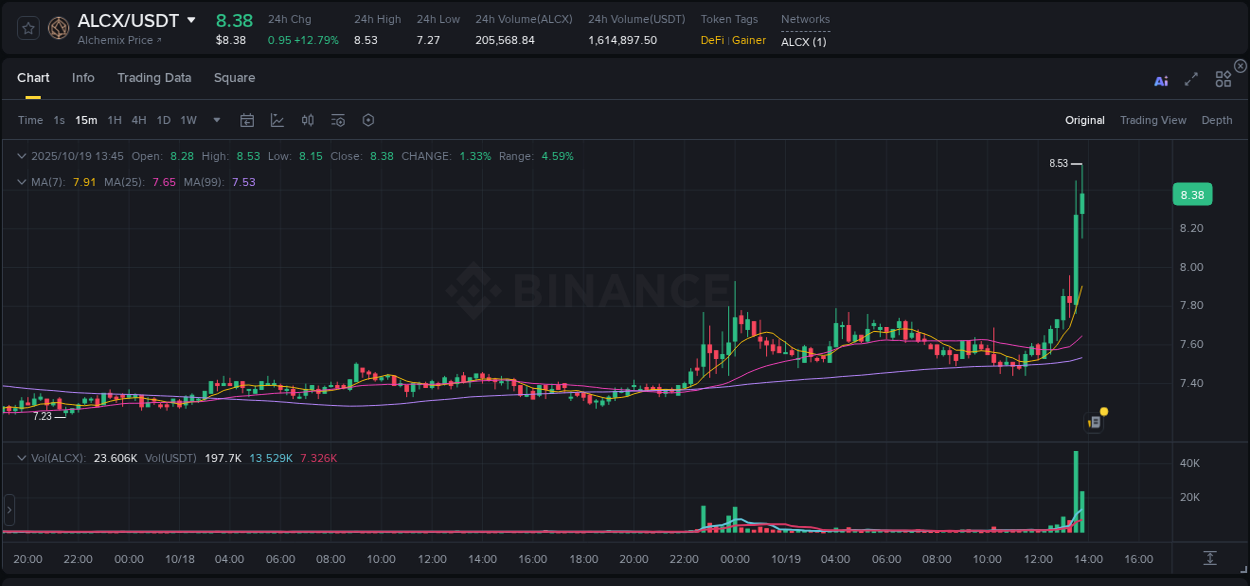The height and width of the screenshot is (586, 1250).
Task: Open the date range picker calendar icon
Action: tap(247, 120)
